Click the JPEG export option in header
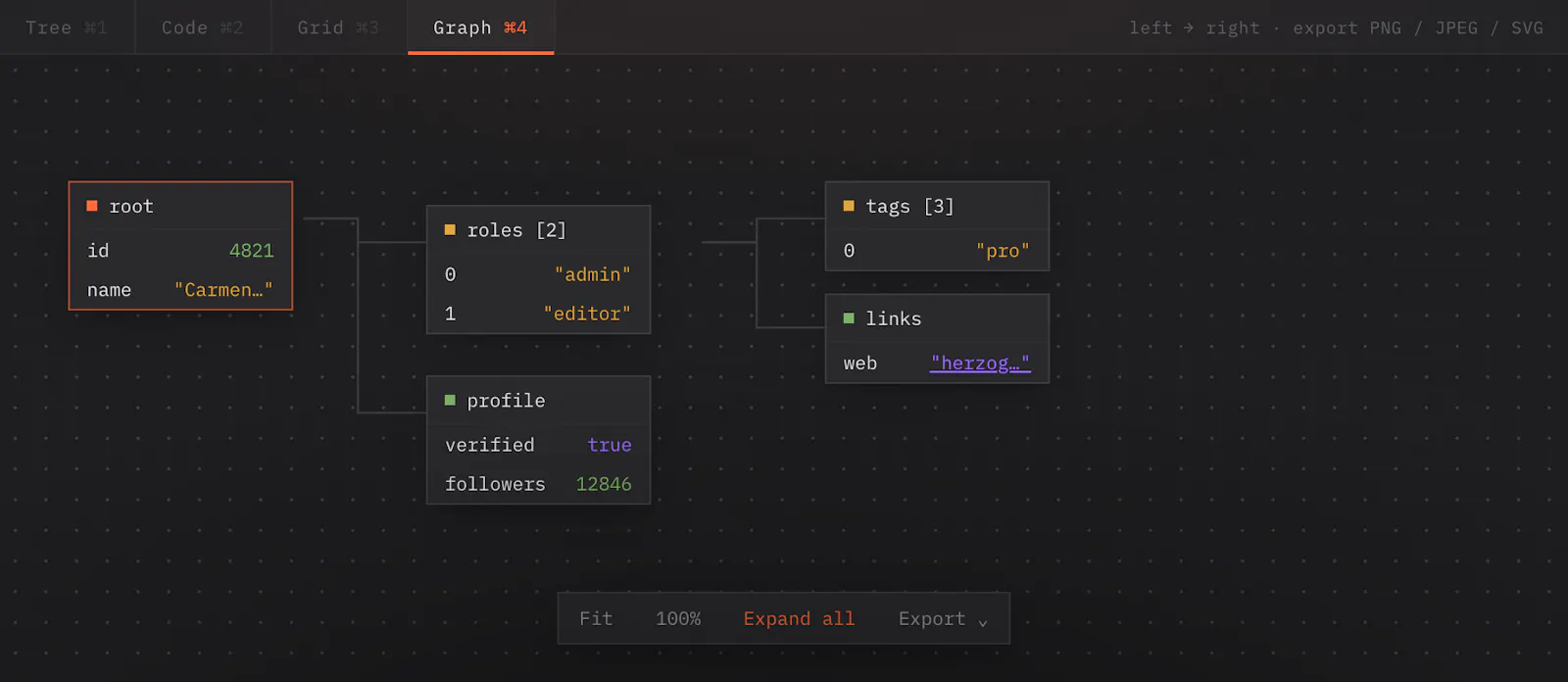 [1456, 27]
